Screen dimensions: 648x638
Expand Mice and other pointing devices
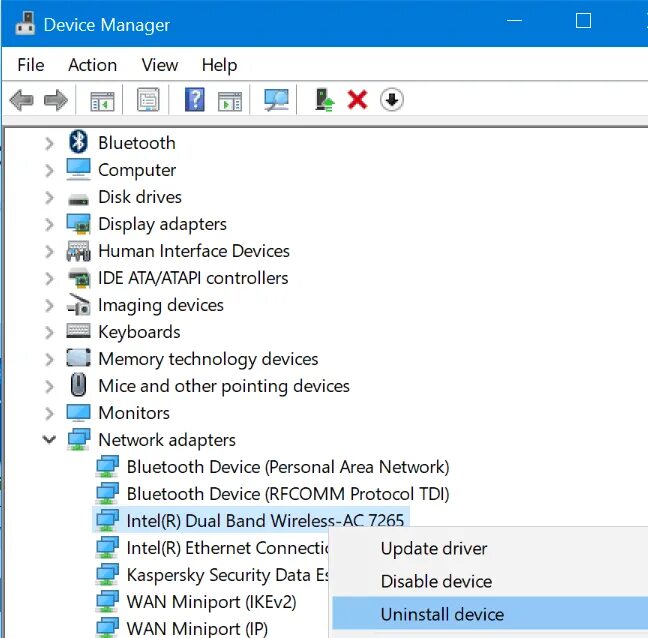(x=49, y=386)
